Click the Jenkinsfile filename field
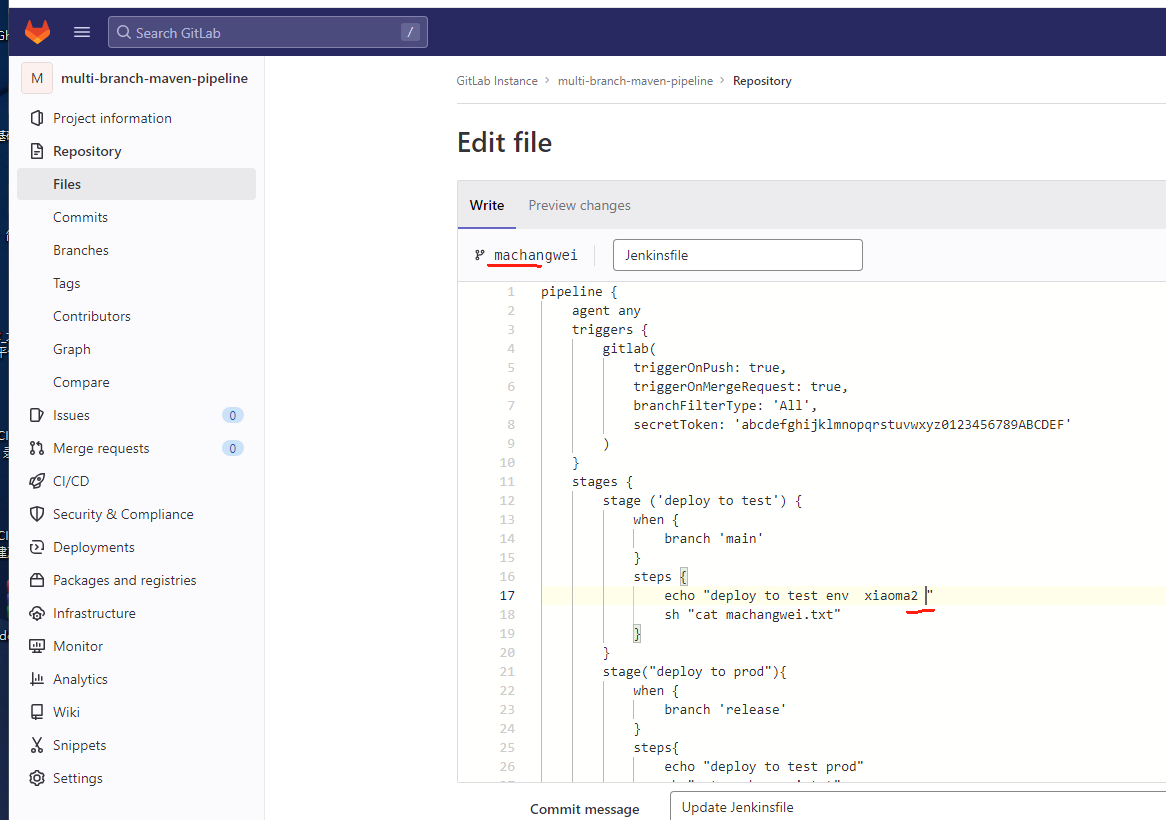The width and height of the screenshot is (1166, 820). (738, 255)
